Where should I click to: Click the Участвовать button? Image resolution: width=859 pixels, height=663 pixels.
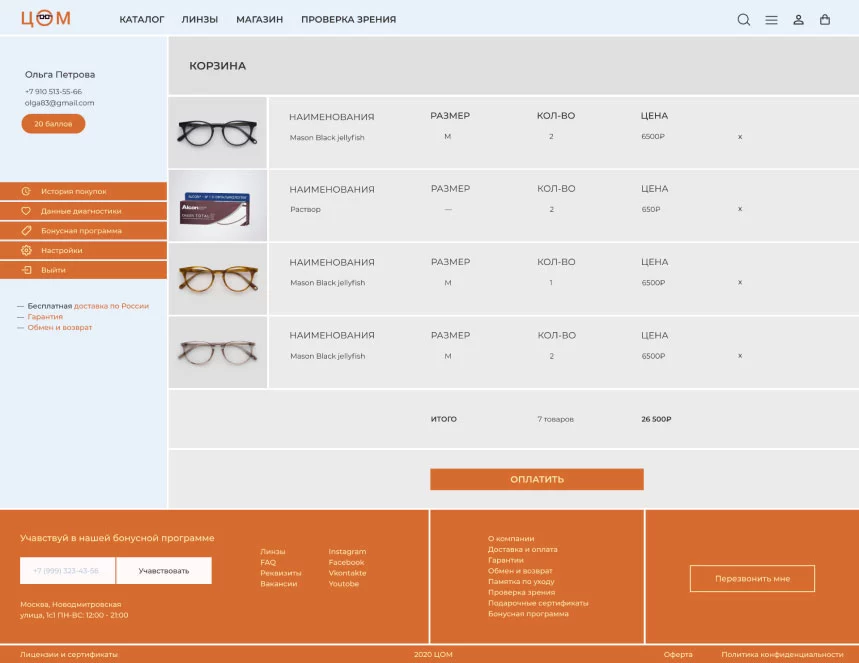(x=164, y=570)
